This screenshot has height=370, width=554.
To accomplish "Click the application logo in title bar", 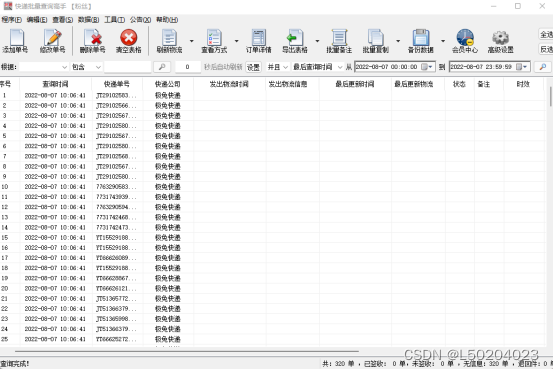I will click(x=7, y=6).
